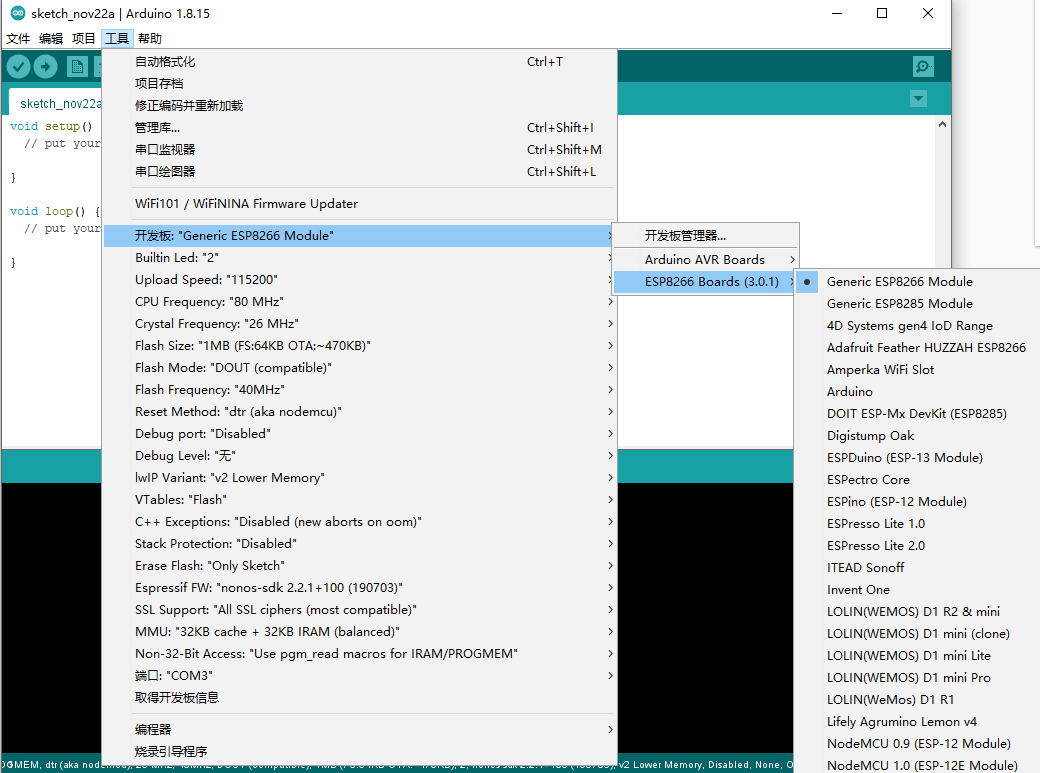1040x773 pixels.
Task: Open the tab options dropdown arrow
Action: [x=918, y=99]
